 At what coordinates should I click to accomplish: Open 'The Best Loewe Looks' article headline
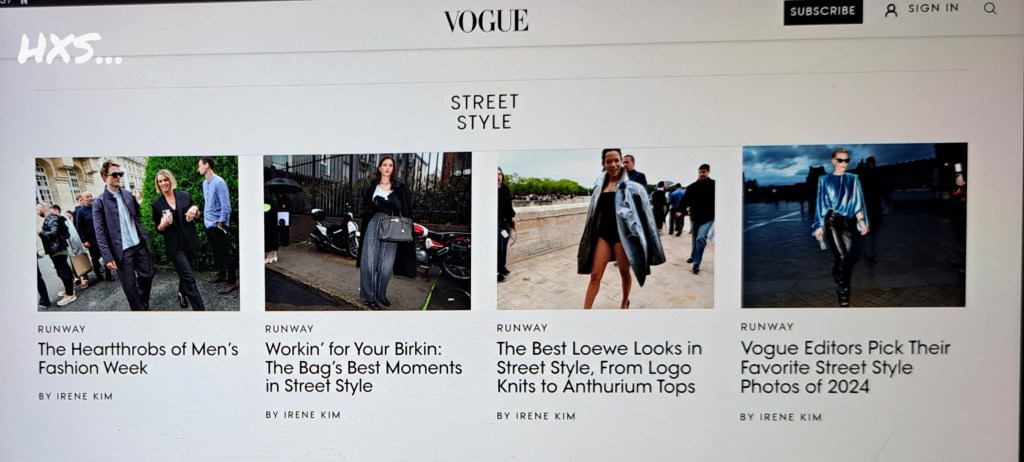600,367
